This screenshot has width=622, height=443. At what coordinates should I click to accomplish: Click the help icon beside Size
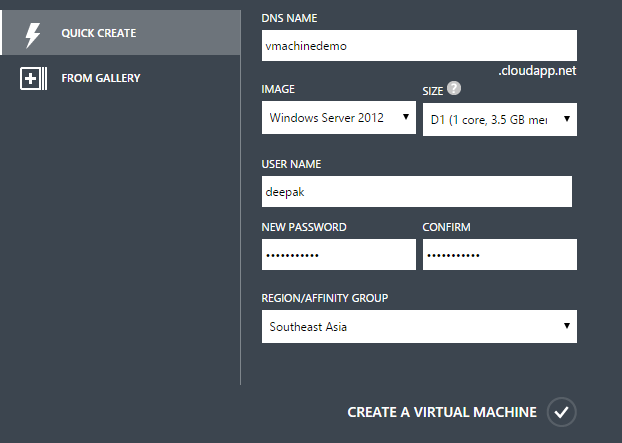point(454,89)
